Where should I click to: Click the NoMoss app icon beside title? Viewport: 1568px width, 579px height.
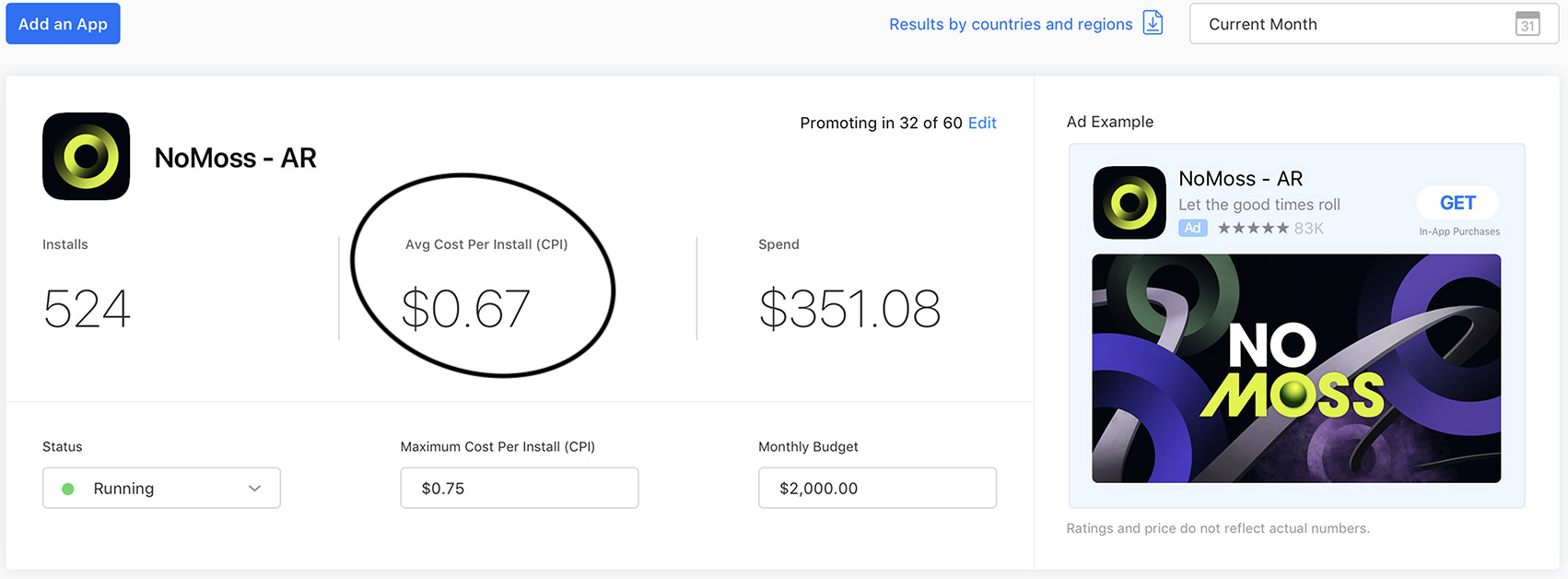pyautogui.click(x=86, y=156)
